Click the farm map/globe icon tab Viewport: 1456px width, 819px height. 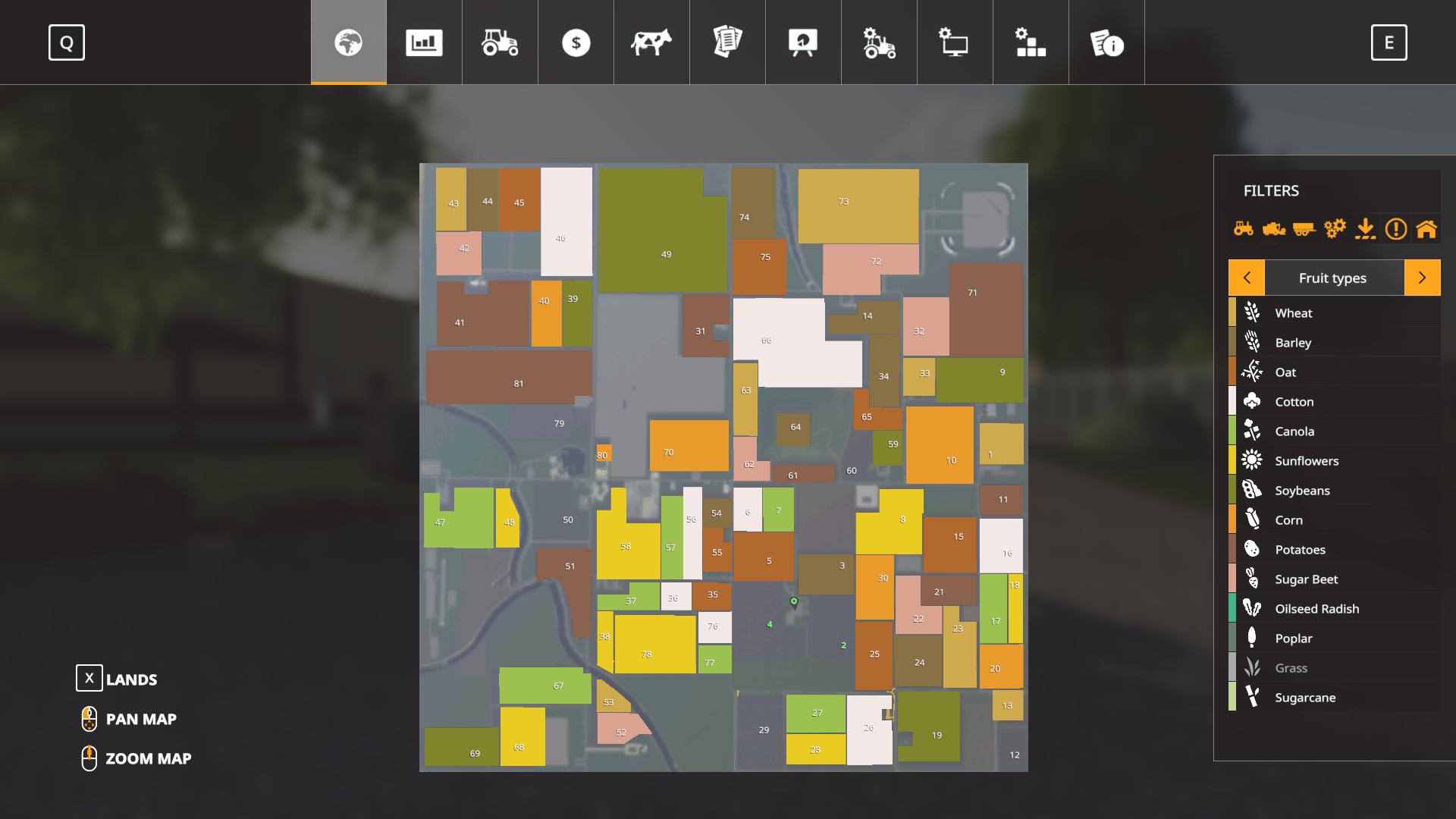[x=348, y=42]
